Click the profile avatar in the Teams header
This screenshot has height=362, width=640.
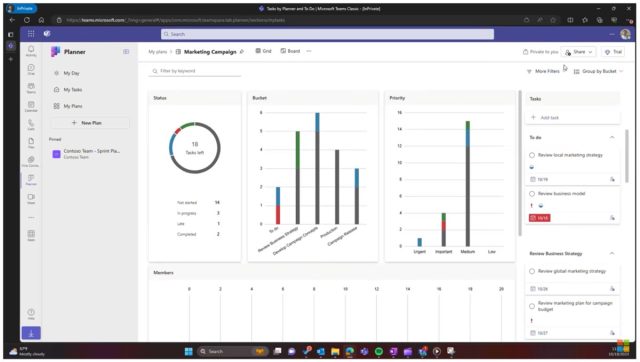[x=625, y=34]
